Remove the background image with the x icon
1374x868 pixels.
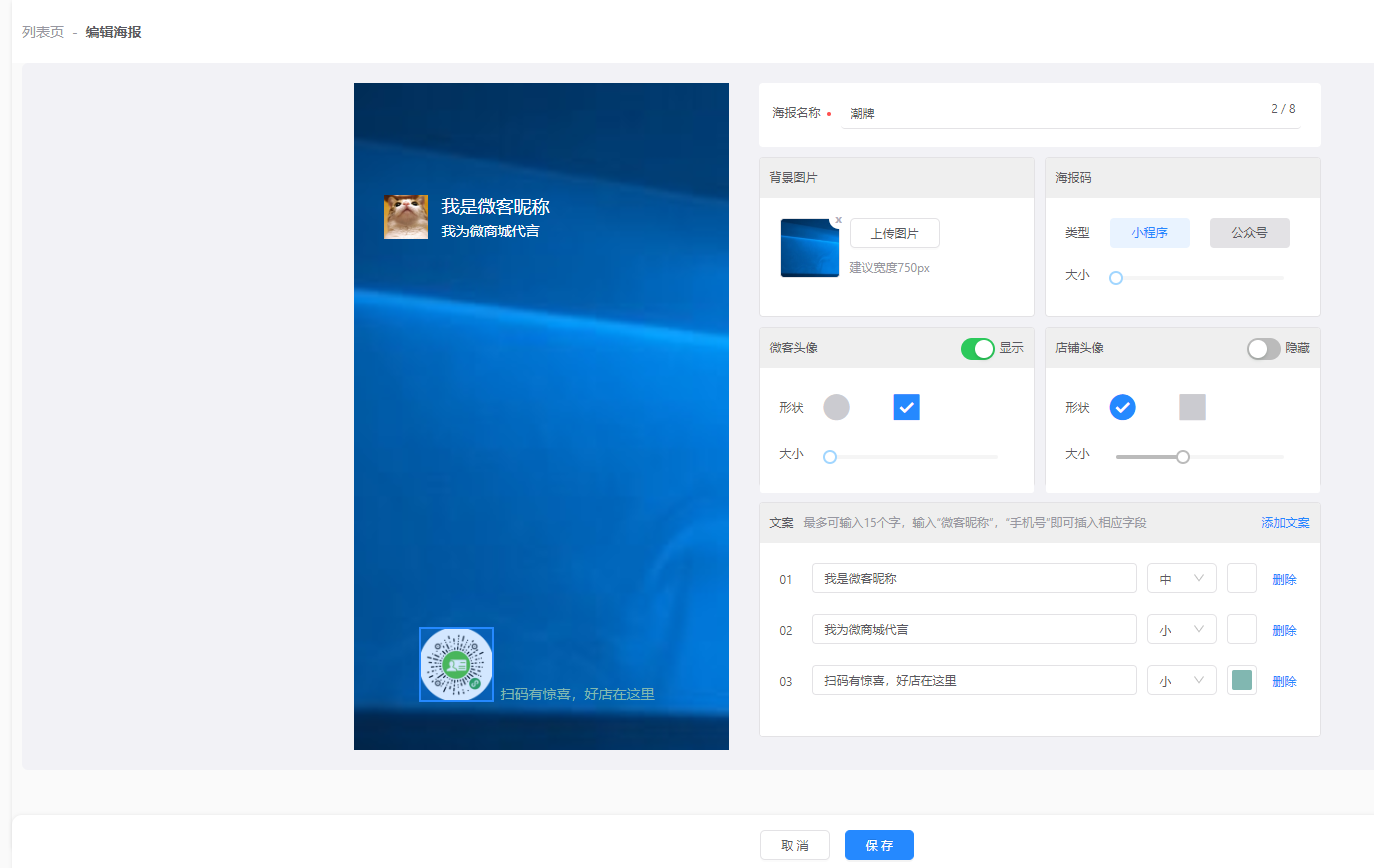[x=838, y=220]
